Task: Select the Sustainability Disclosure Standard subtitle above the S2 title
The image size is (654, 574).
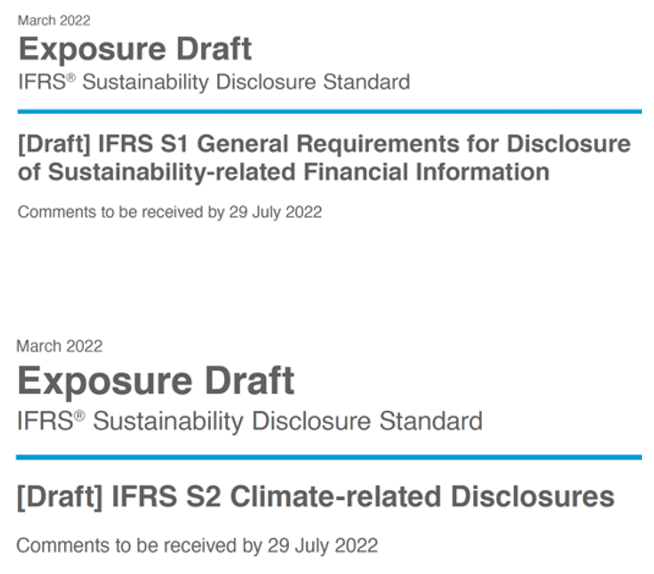Action: pos(249,420)
